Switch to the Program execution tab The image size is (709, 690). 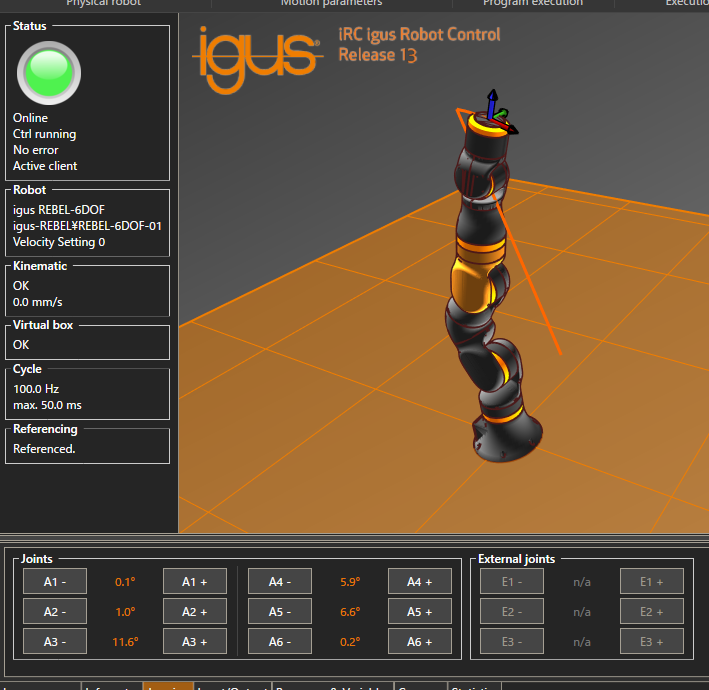(x=532, y=4)
